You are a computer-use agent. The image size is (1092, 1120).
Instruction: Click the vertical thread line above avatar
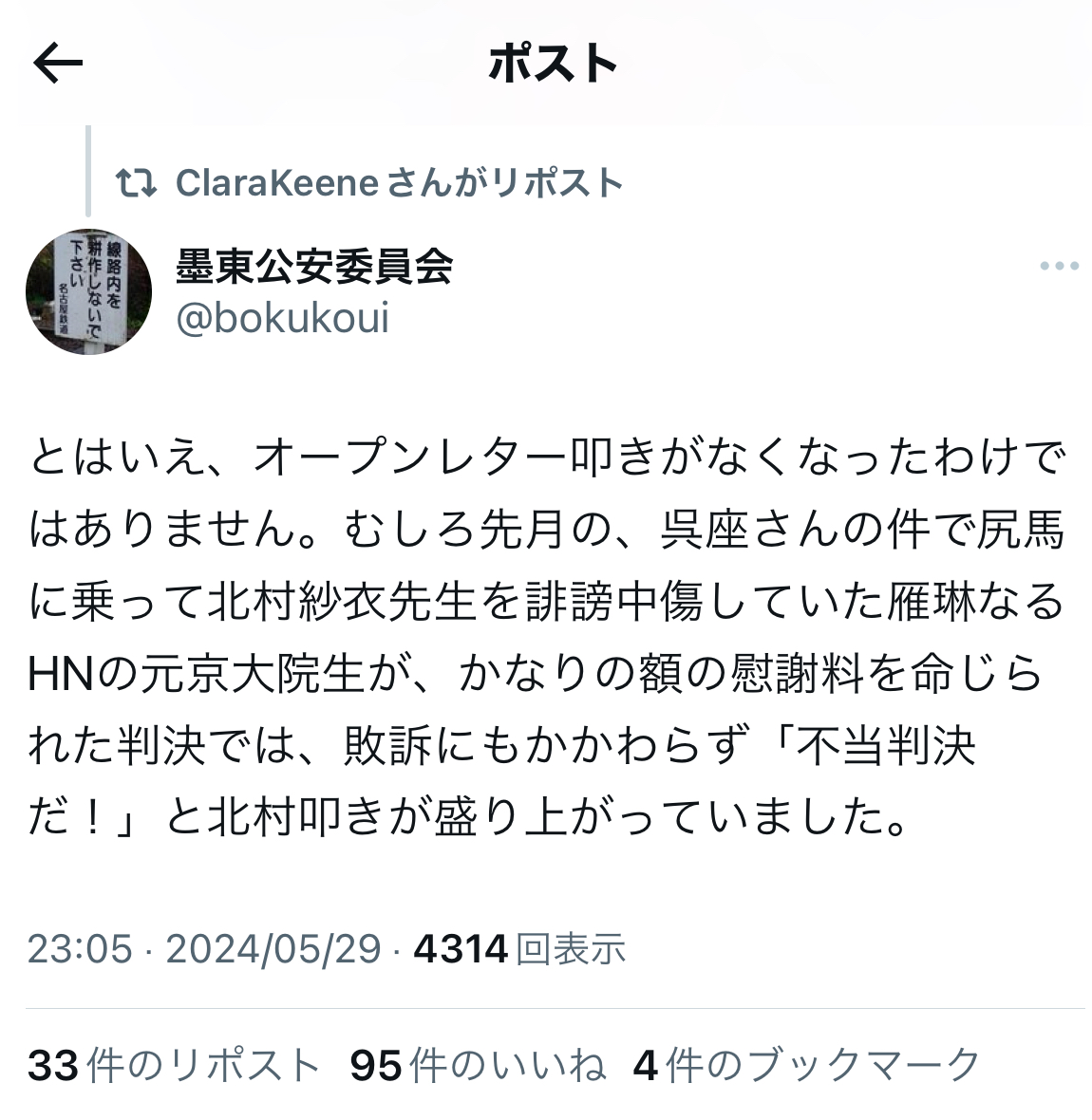click(x=88, y=171)
